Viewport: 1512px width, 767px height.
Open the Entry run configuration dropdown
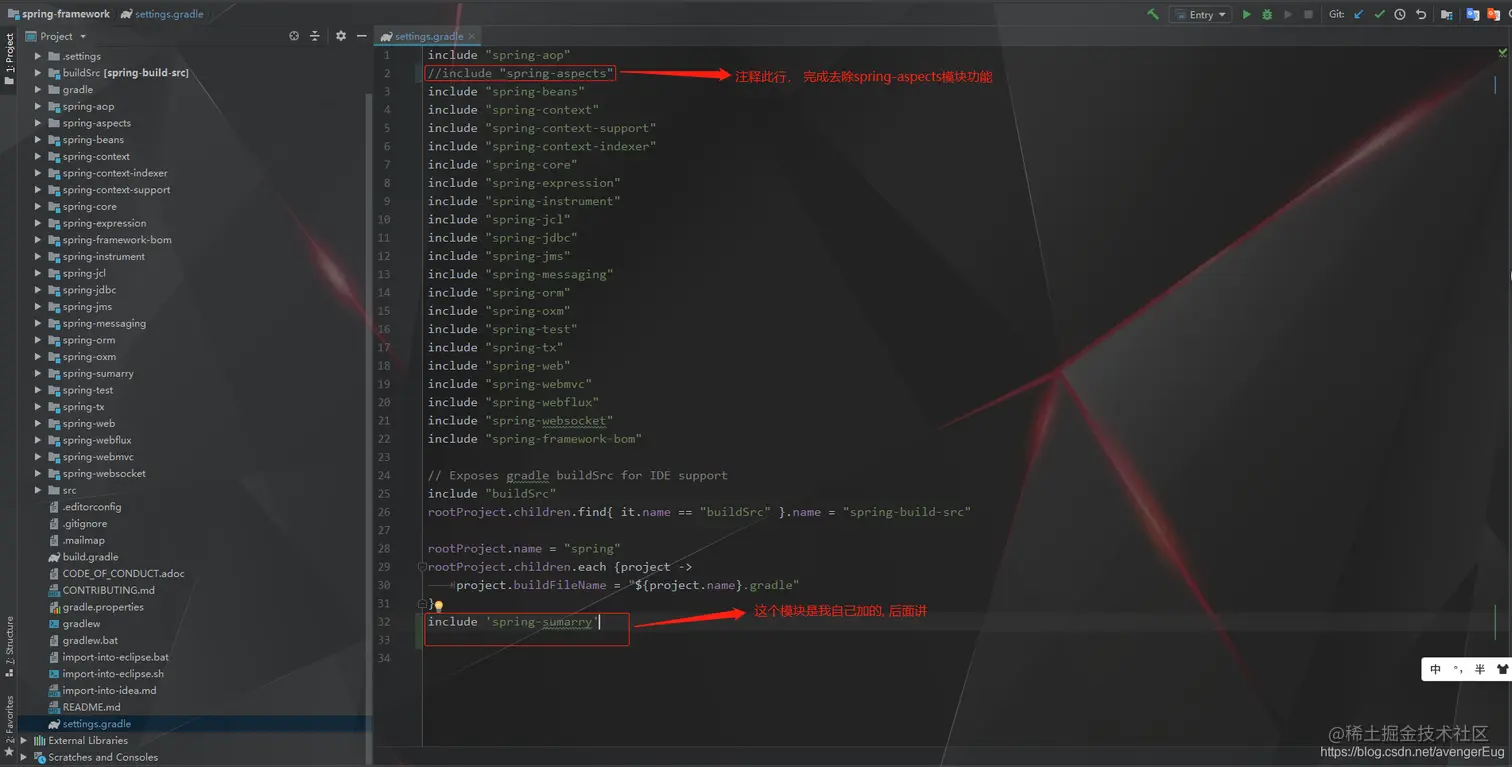(1200, 14)
